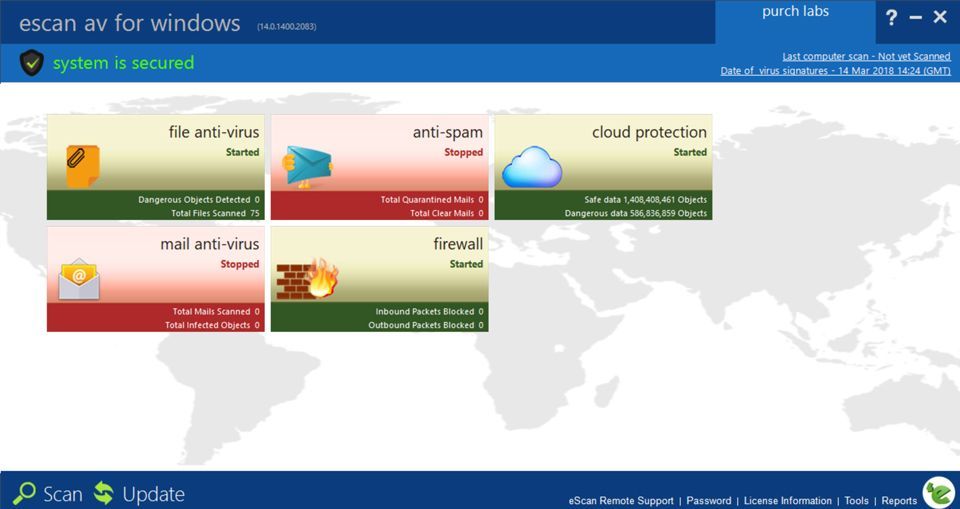Open help with the question mark icon
Viewport: 960px width, 509px height.
tap(891, 18)
